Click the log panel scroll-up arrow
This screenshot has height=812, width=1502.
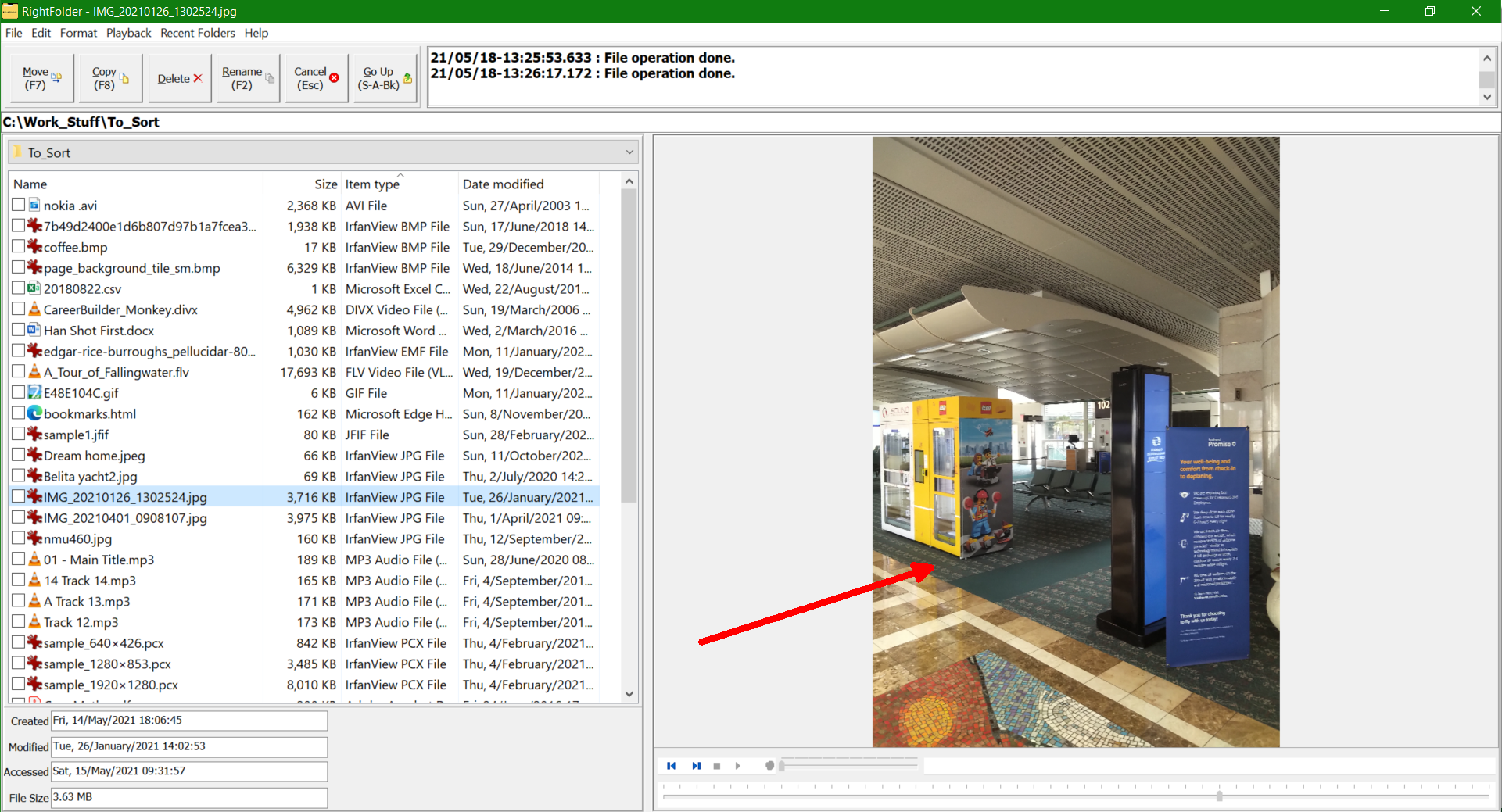(1487, 59)
